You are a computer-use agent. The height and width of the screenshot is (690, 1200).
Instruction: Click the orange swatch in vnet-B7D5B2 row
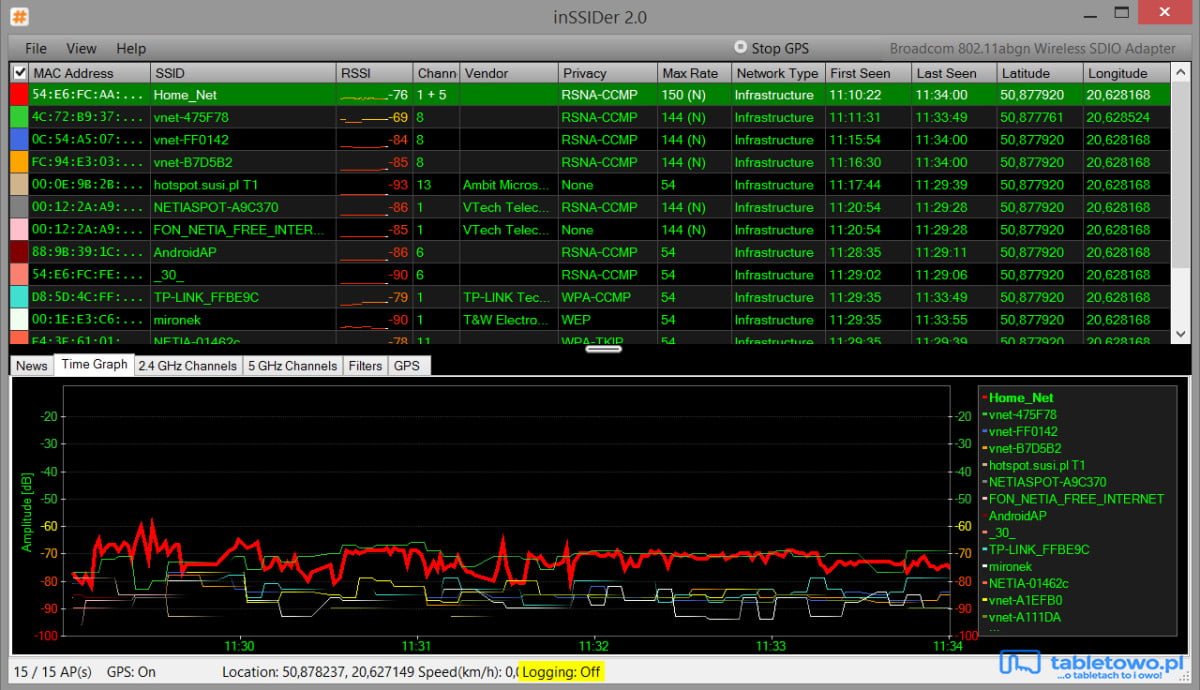(x=19, y=162)
